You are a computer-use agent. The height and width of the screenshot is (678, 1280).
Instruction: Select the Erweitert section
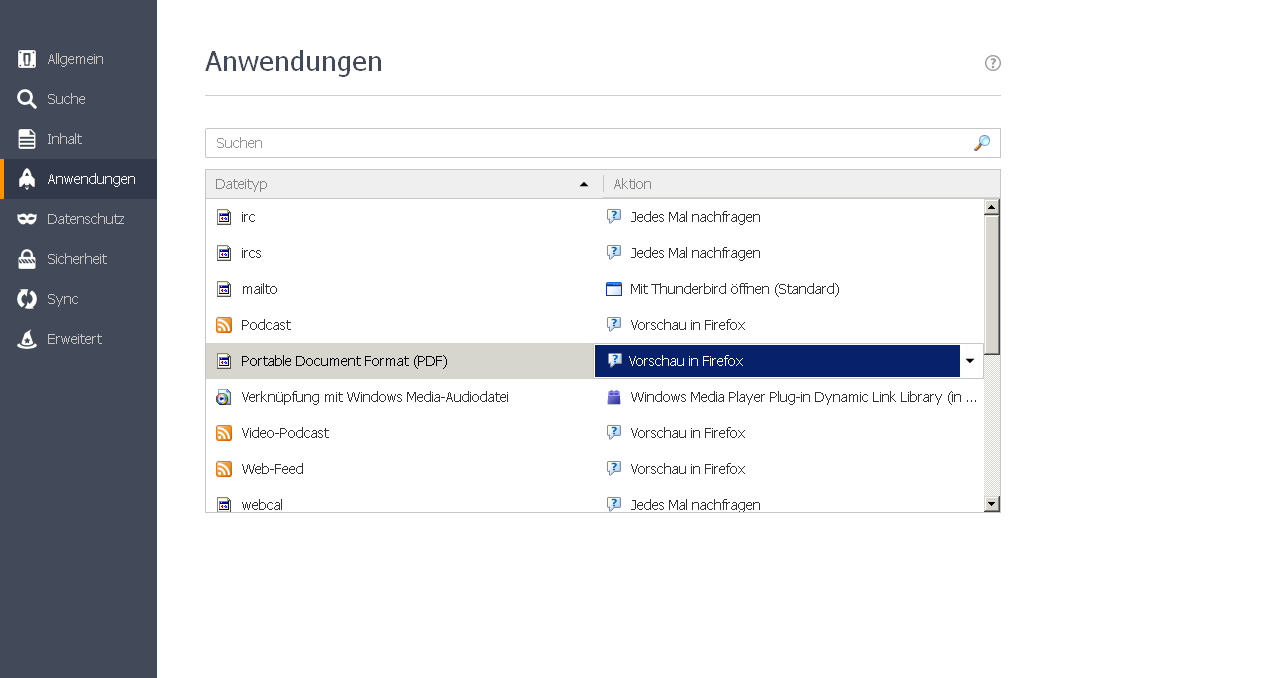click(74, 339)
